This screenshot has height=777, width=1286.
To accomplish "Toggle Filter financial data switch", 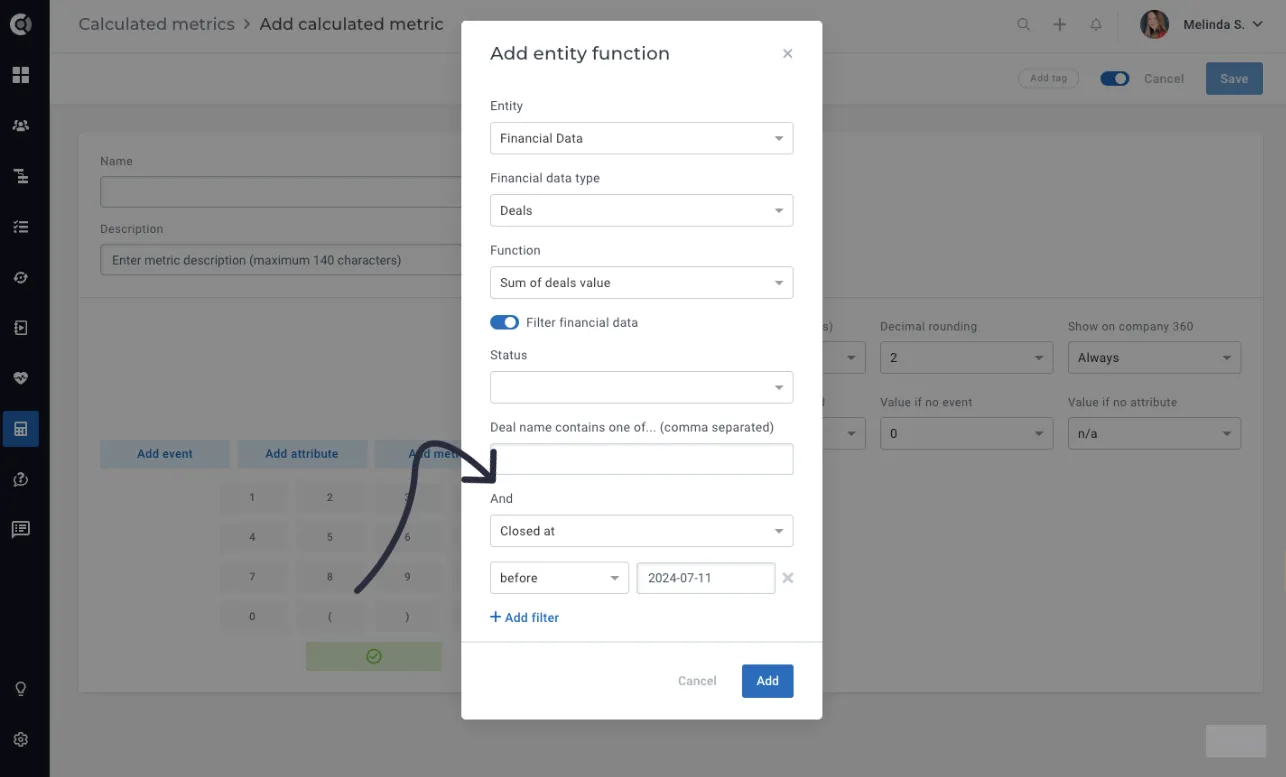I will [505, 322].
